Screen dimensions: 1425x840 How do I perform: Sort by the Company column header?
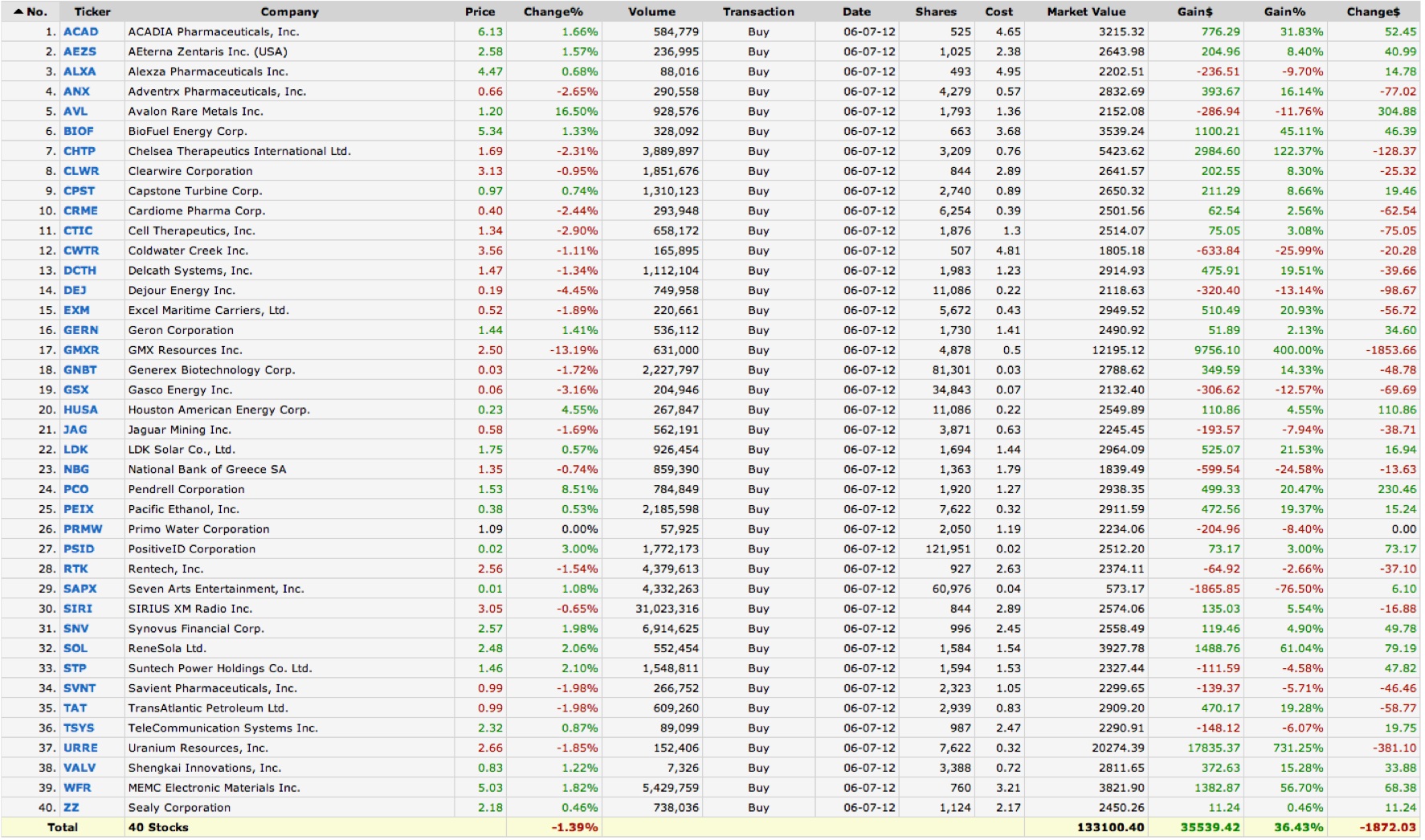click(x=289, y=11)
